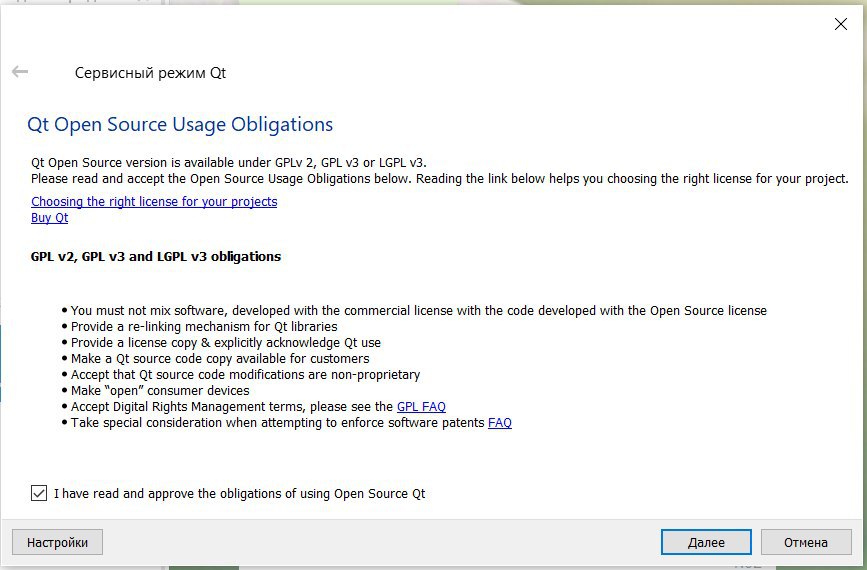Click 'I have read and approve' label text
Screen dimensions: 867x570
click(x=239, y=493)
